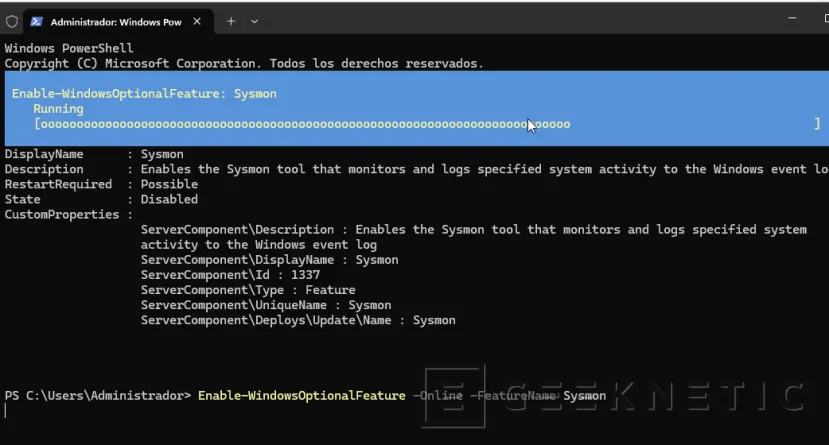Screen dimensions: 829x445
Task: Open a new tab with the plus button
Action: pos(231,22)
